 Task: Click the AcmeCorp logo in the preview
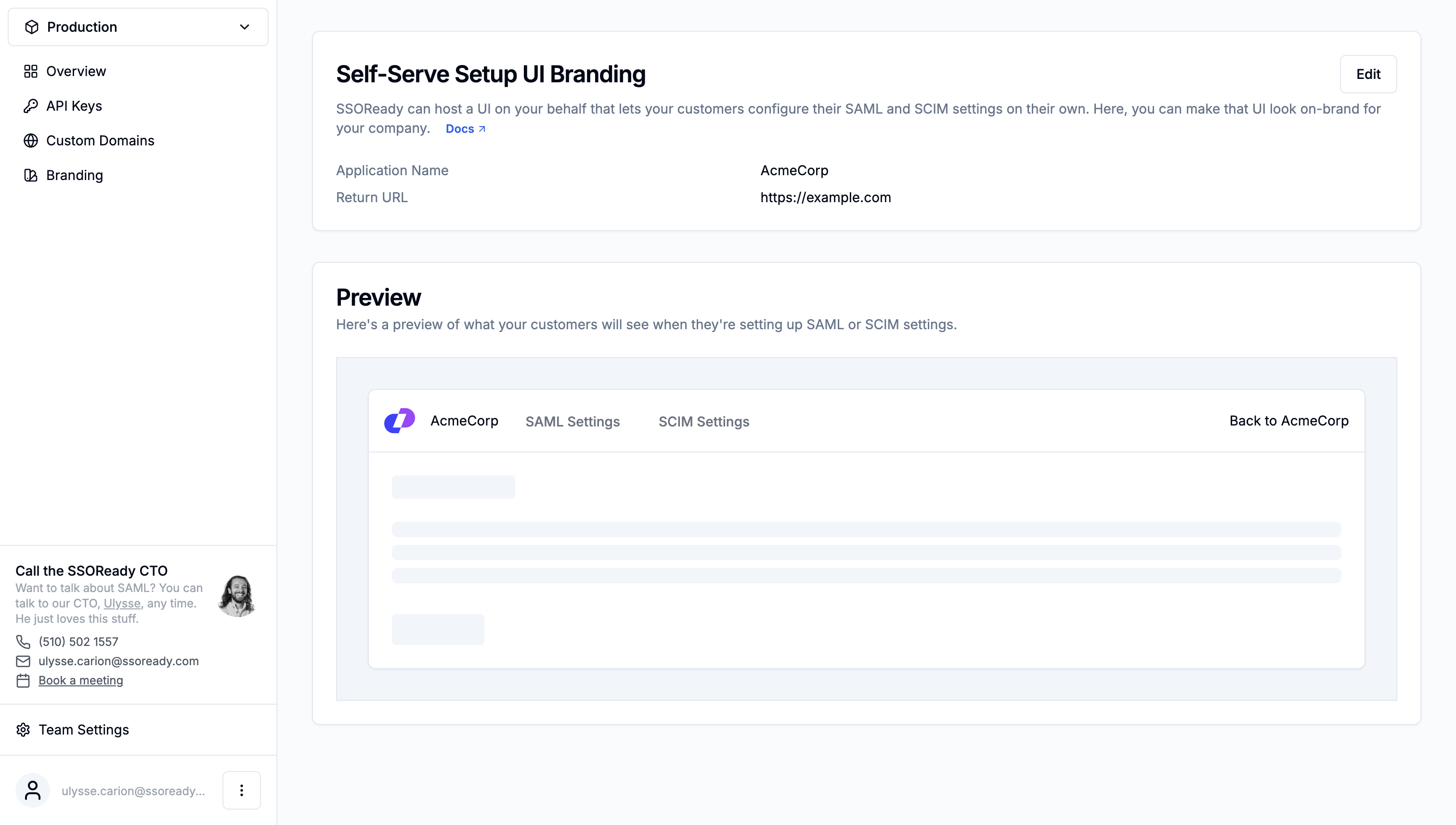click(x=400, y=420)
